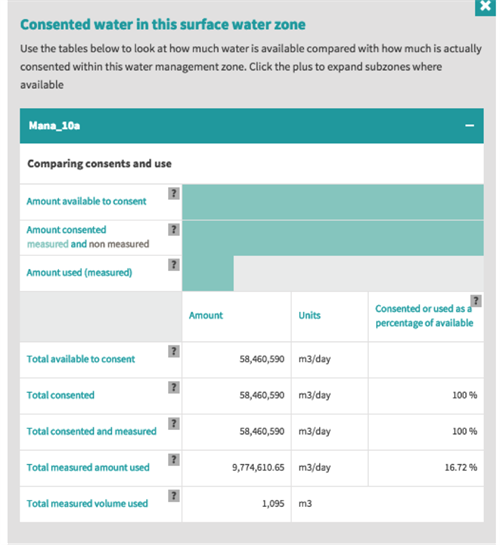Click the Mana_10a header bar
The width and height of the screenshot is (500, 545).
[252, 126]
